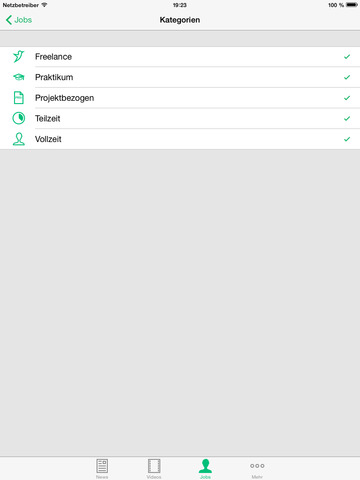The width and height of the screenshot is (360, 480).
Task: Open the Mehr three-dots icon
Action: [257, 466]
